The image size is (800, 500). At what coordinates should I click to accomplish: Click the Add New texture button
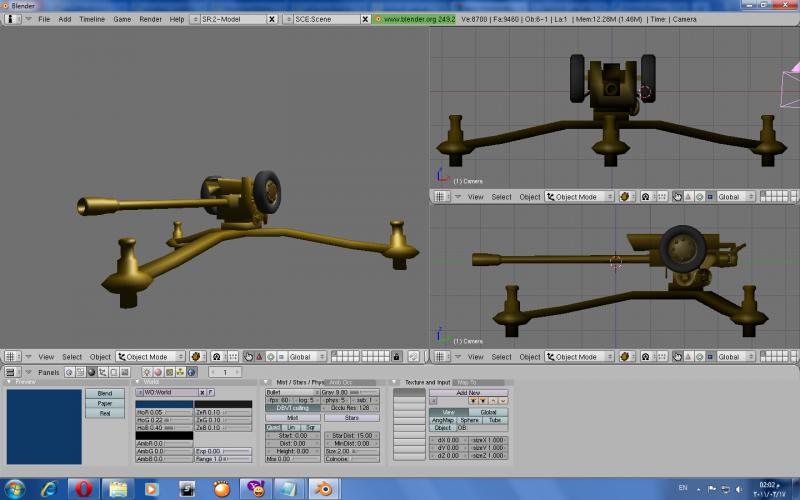click(x=468, y=393)
